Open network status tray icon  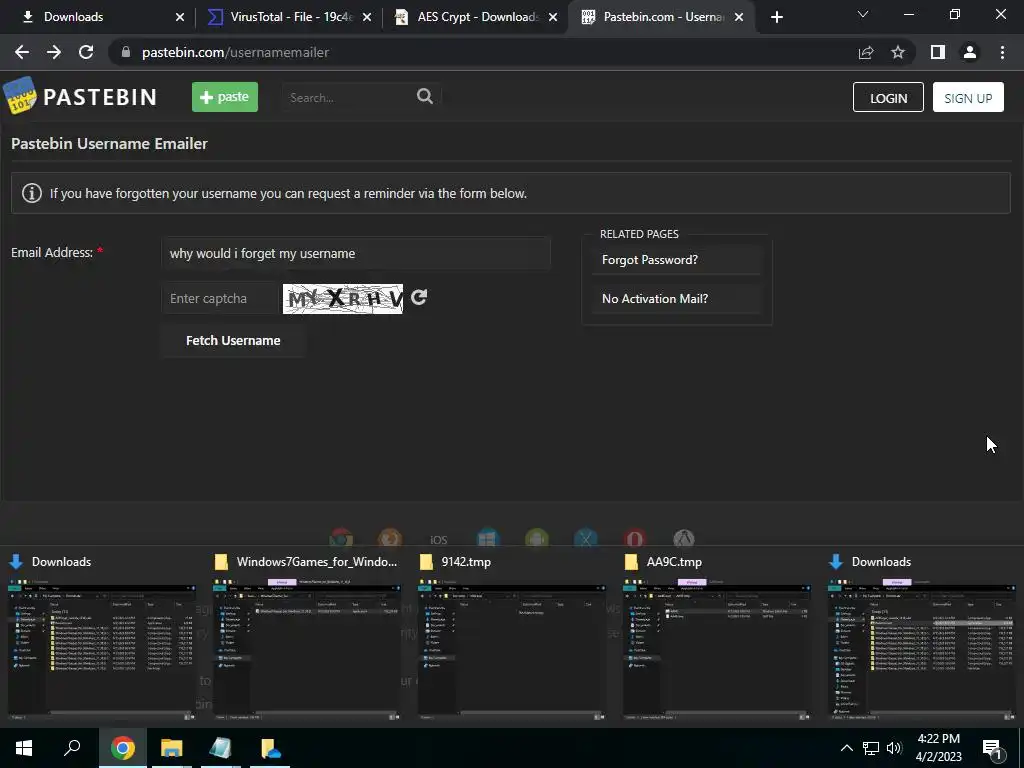click(x=871, y=748)
